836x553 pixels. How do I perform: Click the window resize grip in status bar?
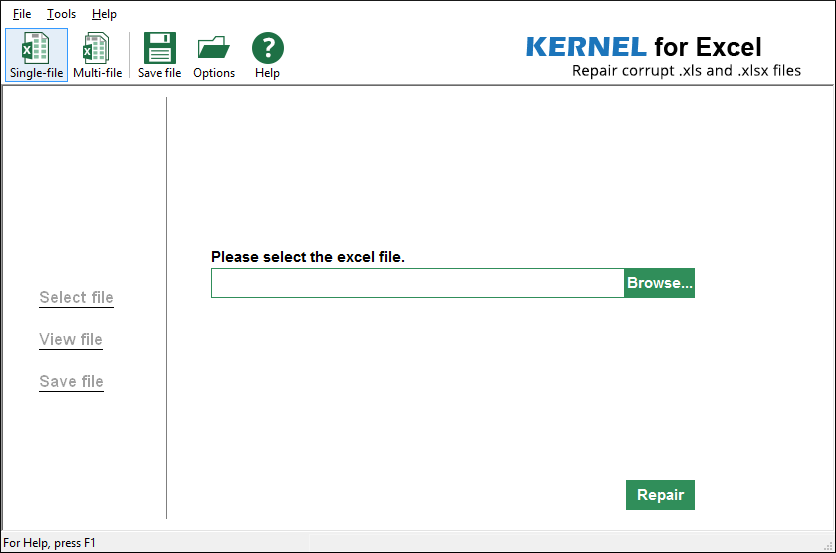829,546
